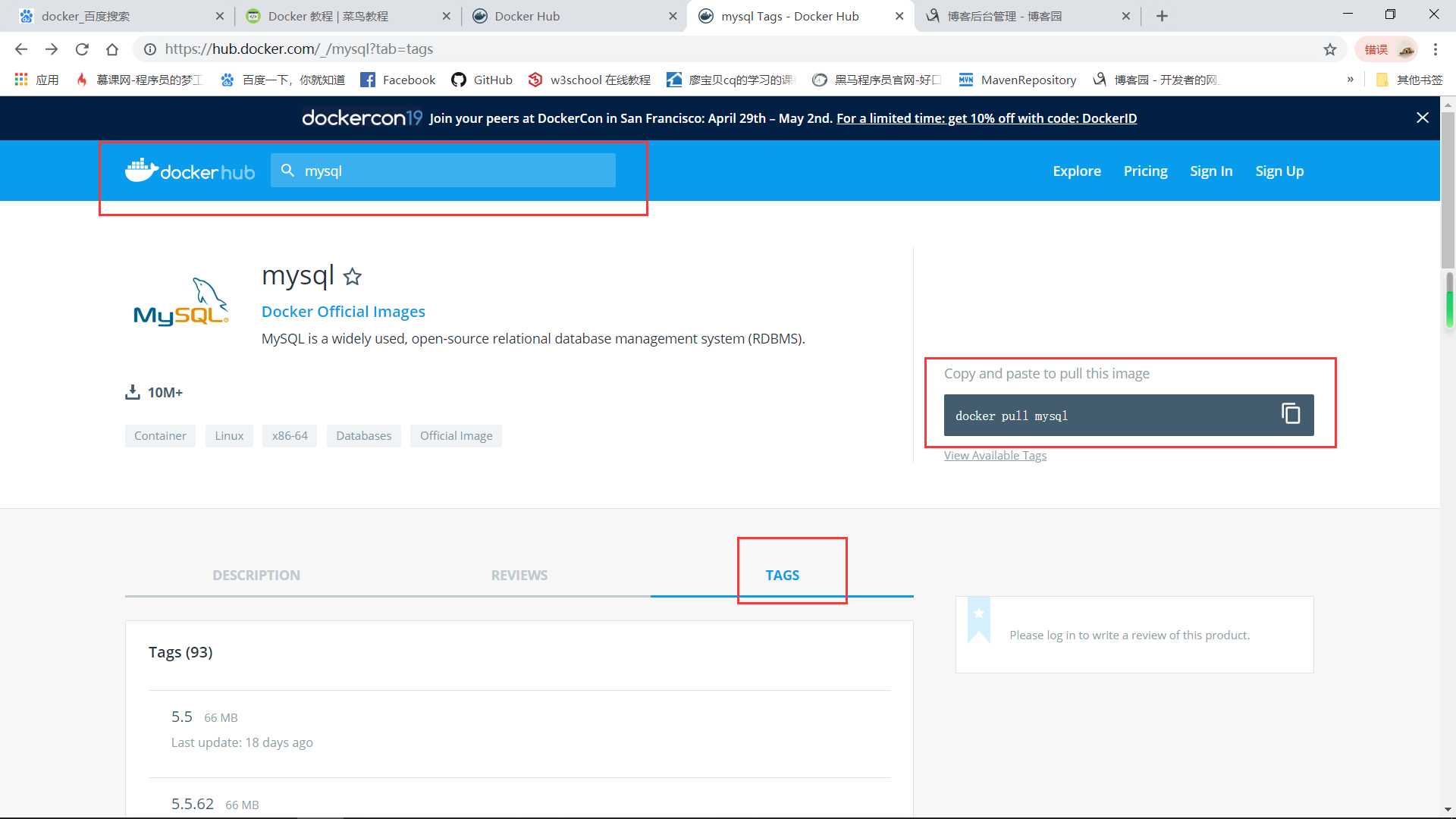Click the scrollbar up arrow
Image resolution: width=1456 pixels, height=819 pixels.
(x=1448, y=105)
